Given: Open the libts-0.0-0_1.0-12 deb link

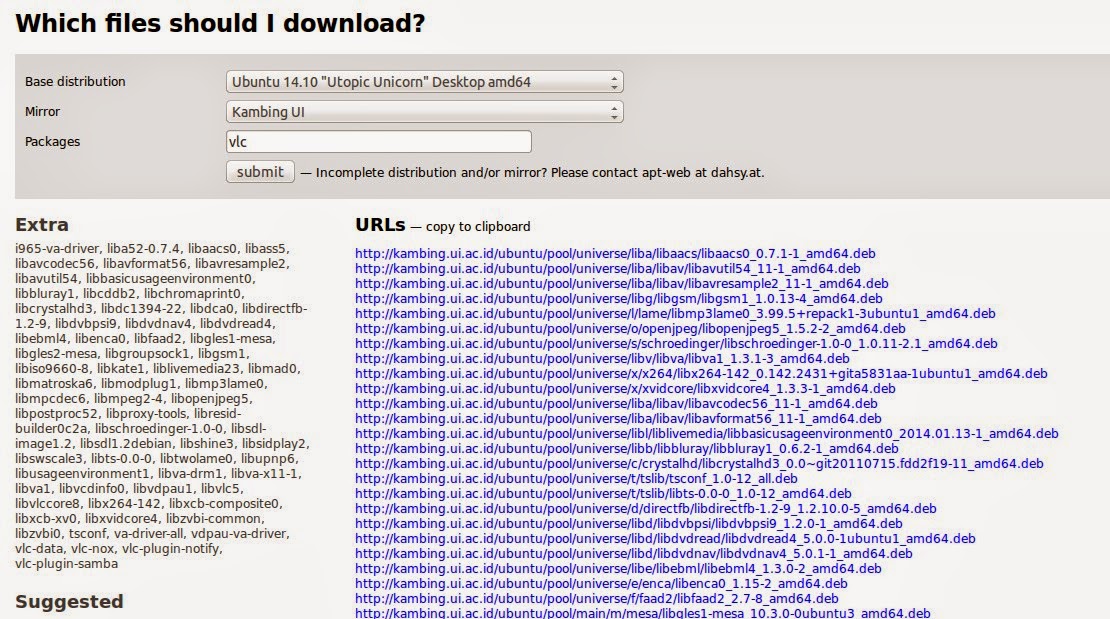Looking at the screenshot, I should click(603, 494).
